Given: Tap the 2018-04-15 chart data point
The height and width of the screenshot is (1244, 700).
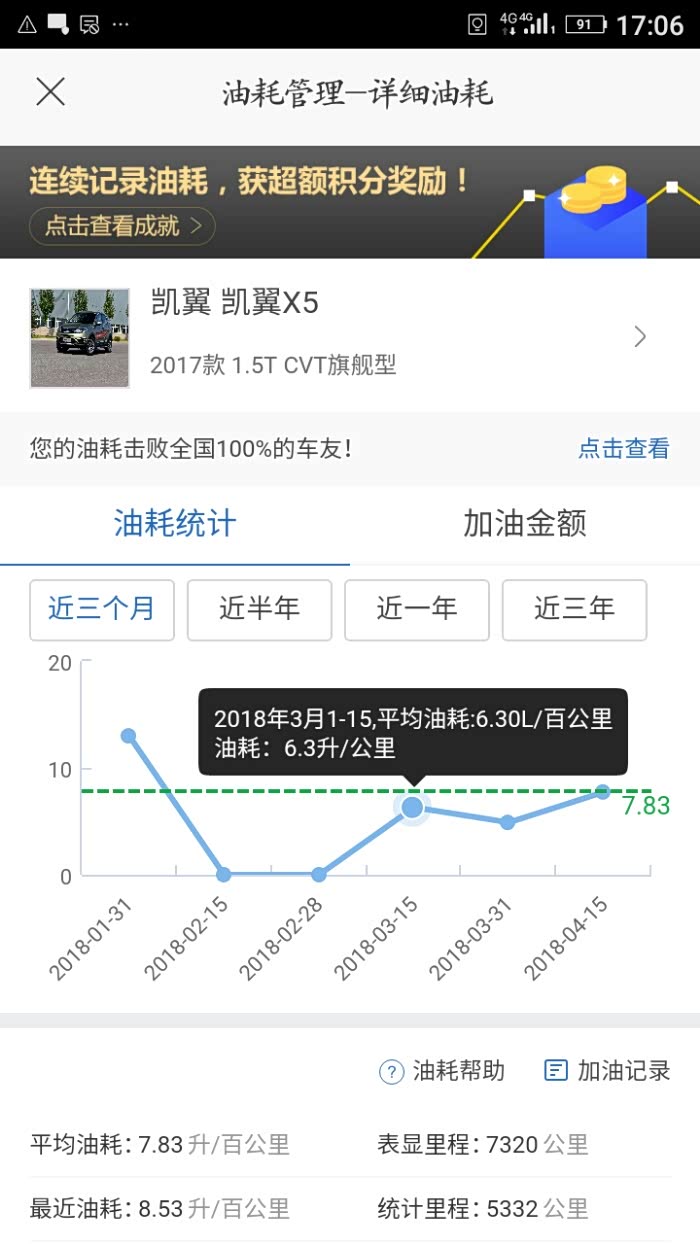Looking at the screenshot, I should coord(603,792).
